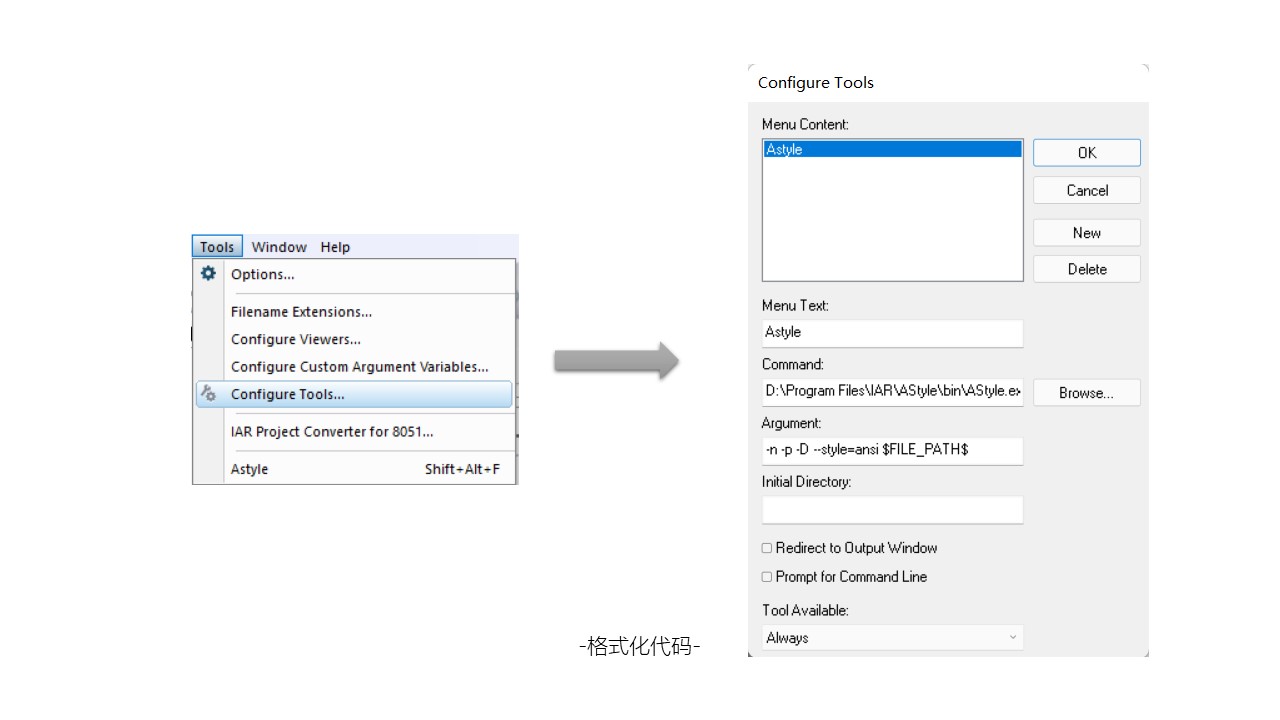The image size is (1280, 720).
Task: Click the gear icon beside Options
Action: pyautogui.click(x=208, y=273)
